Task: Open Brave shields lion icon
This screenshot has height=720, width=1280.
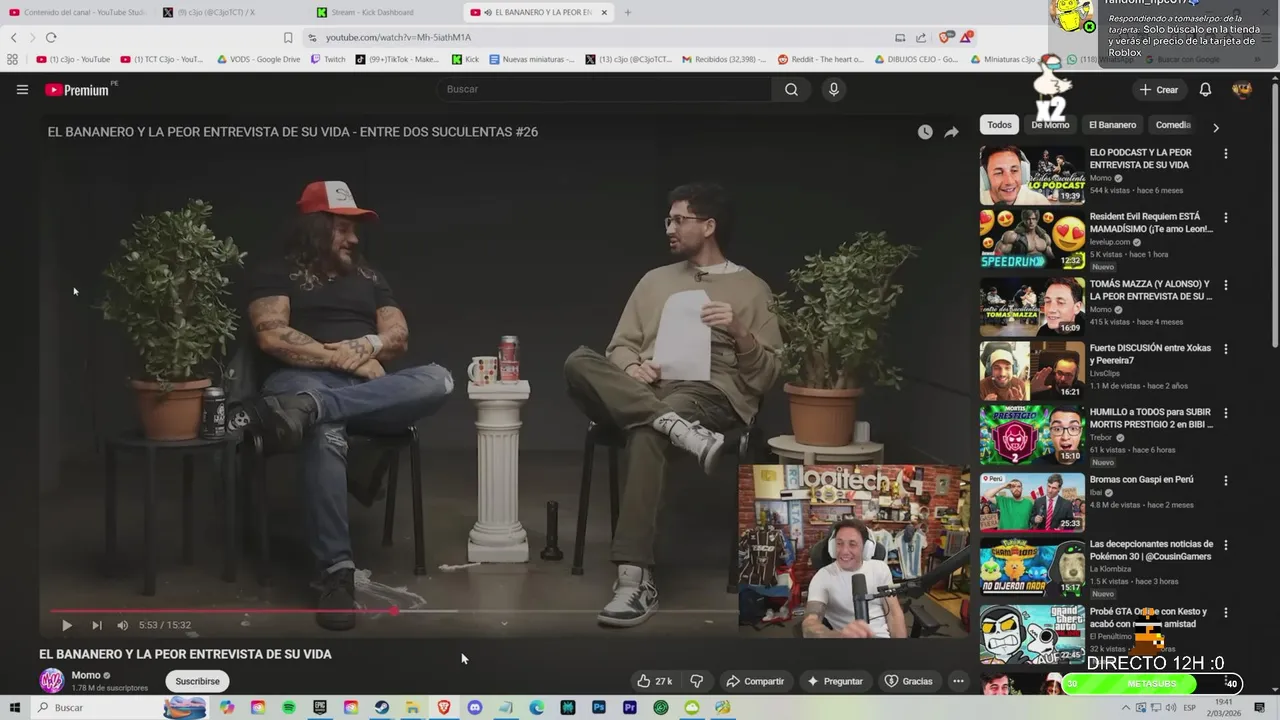Action: (945, 37)
